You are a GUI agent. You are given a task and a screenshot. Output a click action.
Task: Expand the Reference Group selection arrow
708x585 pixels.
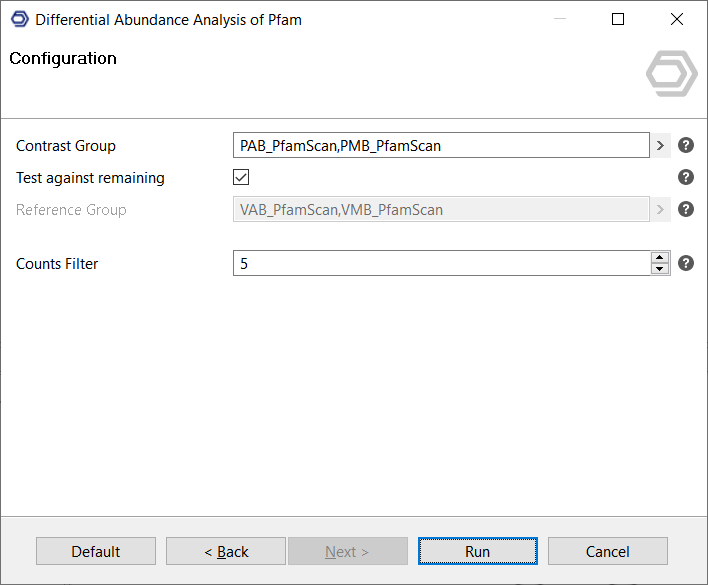660,210
